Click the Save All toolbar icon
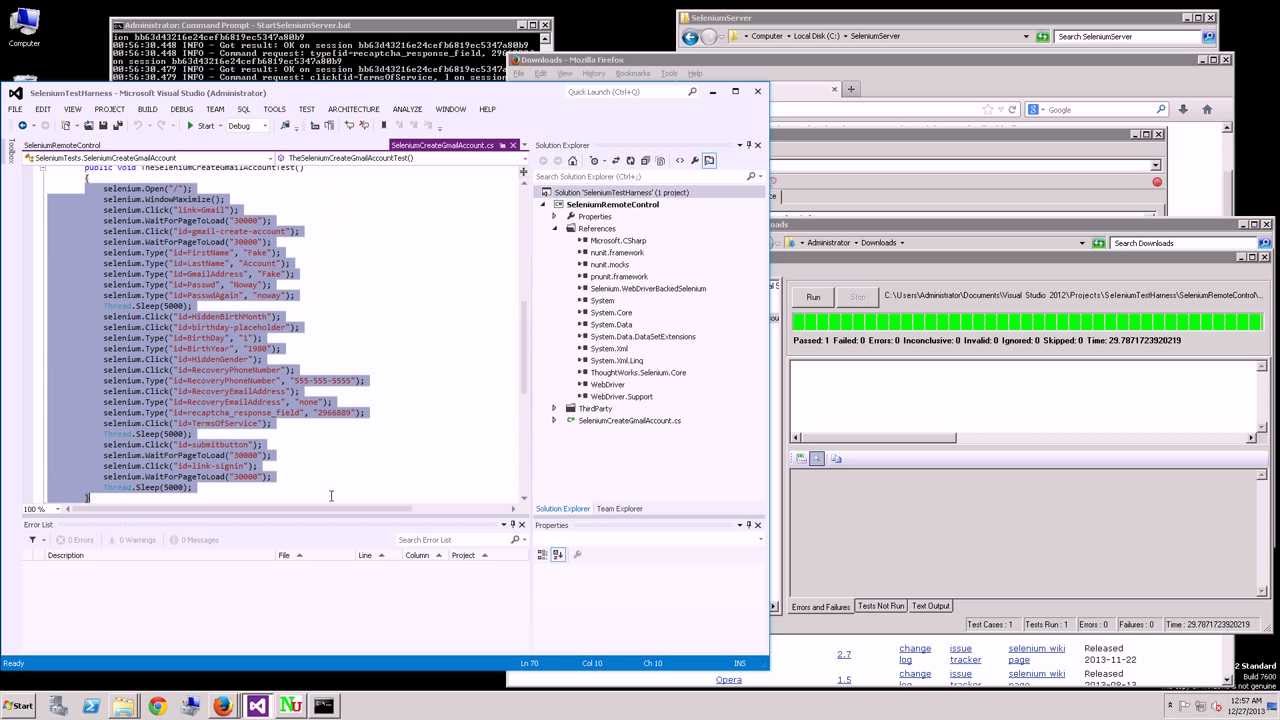This screenshot has width=1280, height=720. 117,126
